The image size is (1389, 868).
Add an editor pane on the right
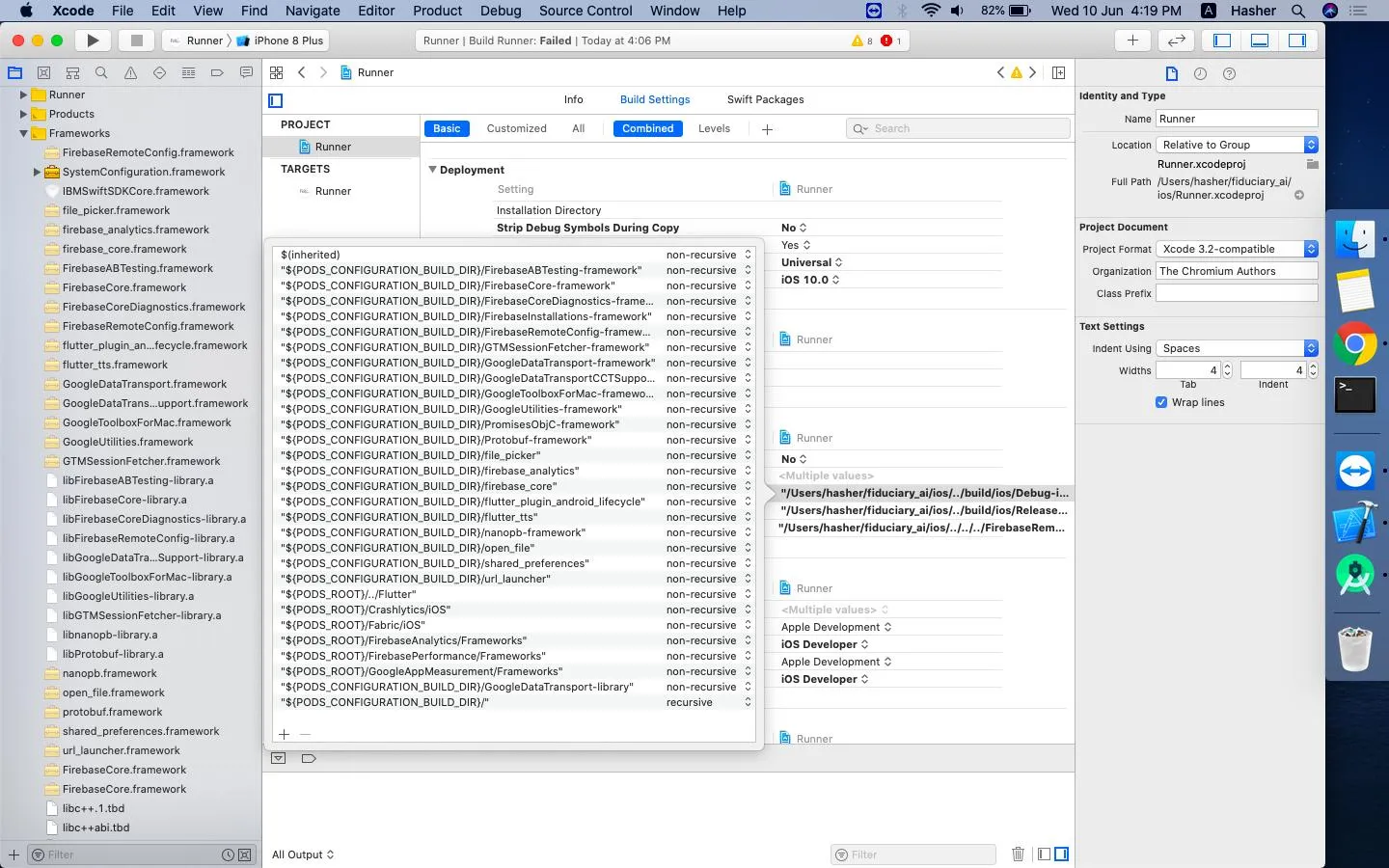(1058, 72)
